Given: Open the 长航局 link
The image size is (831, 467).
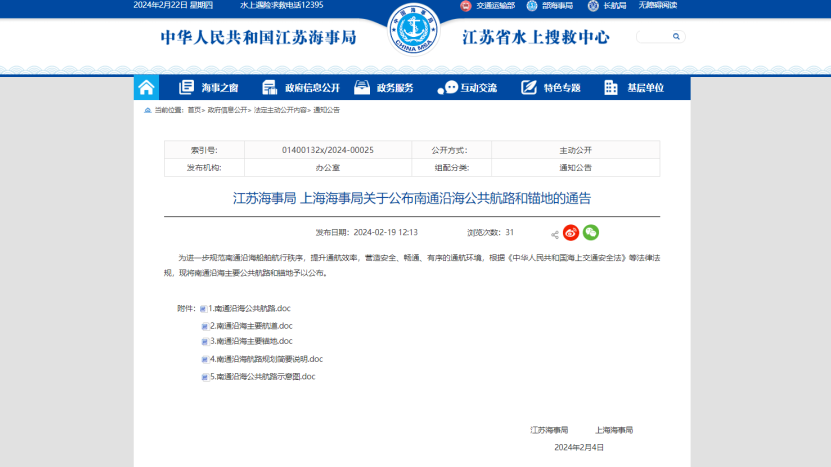Looking at the screenshot, I should (615, 5).
